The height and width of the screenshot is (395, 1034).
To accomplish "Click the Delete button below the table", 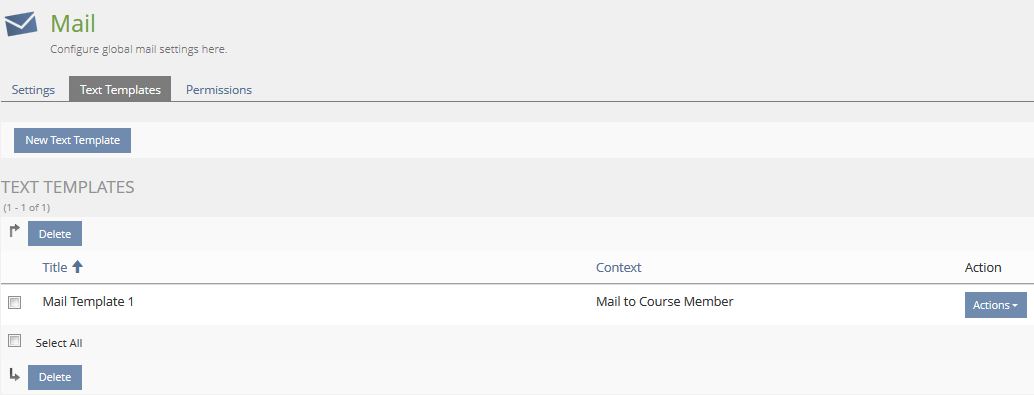I will (55, 377).
